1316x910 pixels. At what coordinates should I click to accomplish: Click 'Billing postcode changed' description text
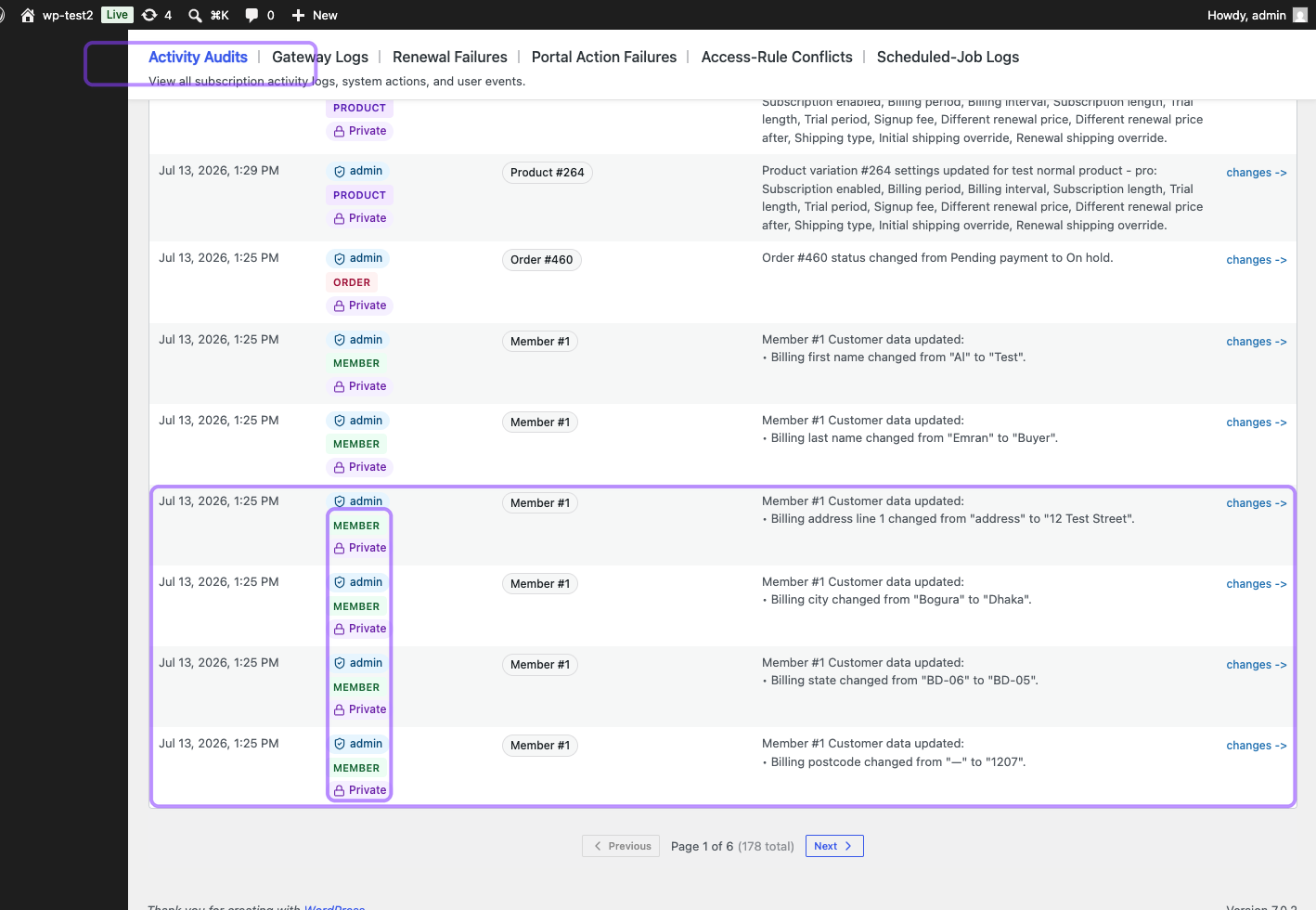point(897,762)
